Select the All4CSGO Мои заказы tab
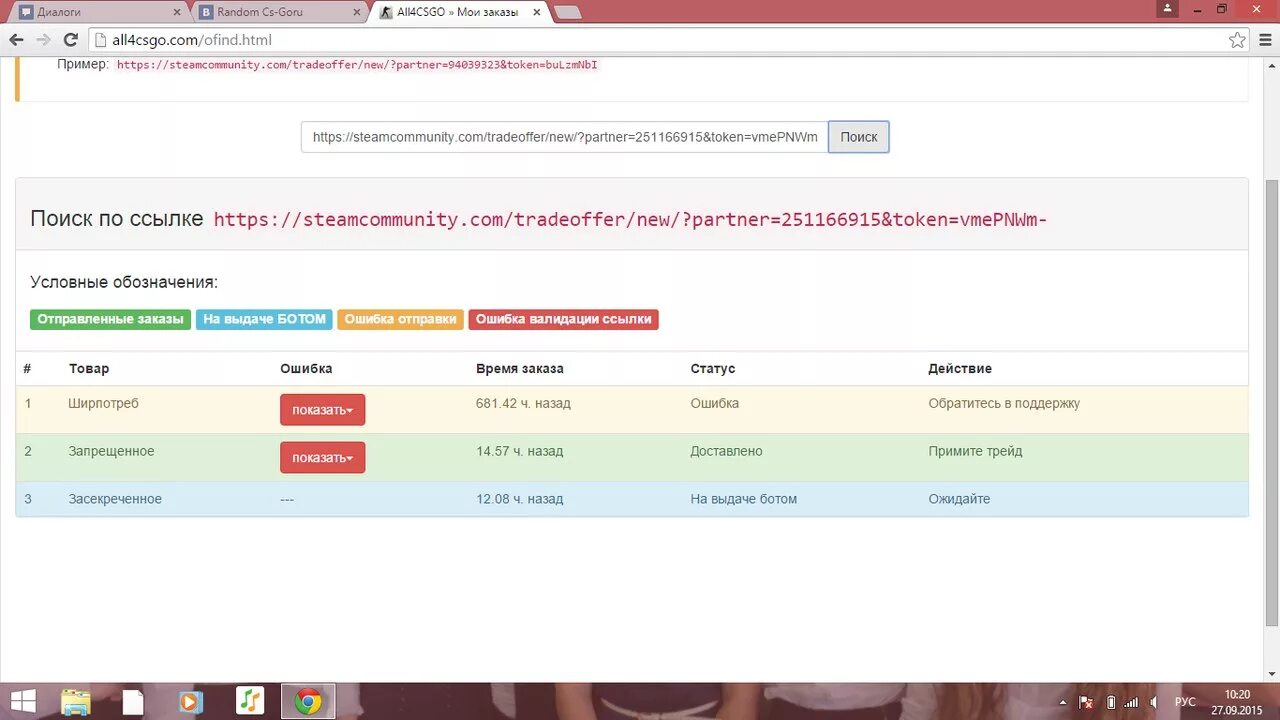Viewport: 1280px width, 720px height. [x=458, y=12]
